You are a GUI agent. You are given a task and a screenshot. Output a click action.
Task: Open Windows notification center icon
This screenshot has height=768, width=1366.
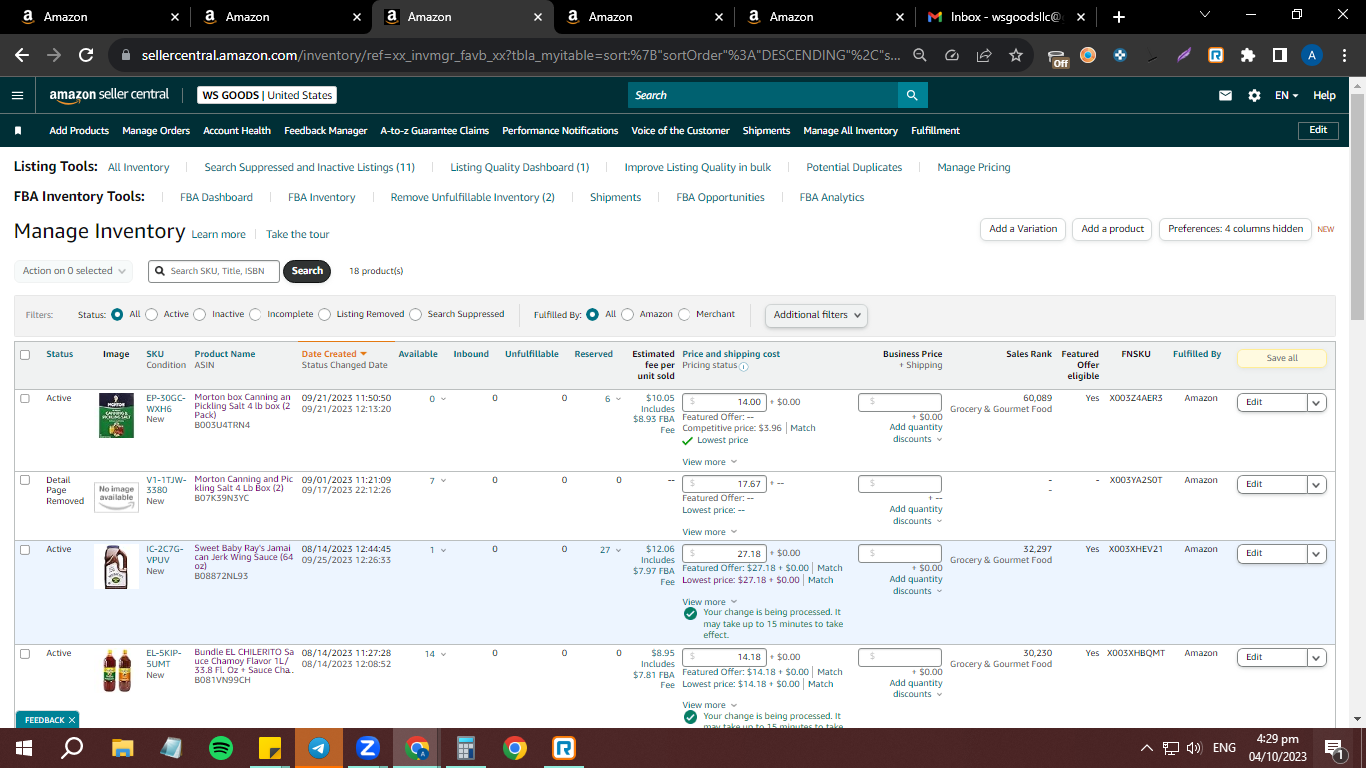(x=1333, y=747)
